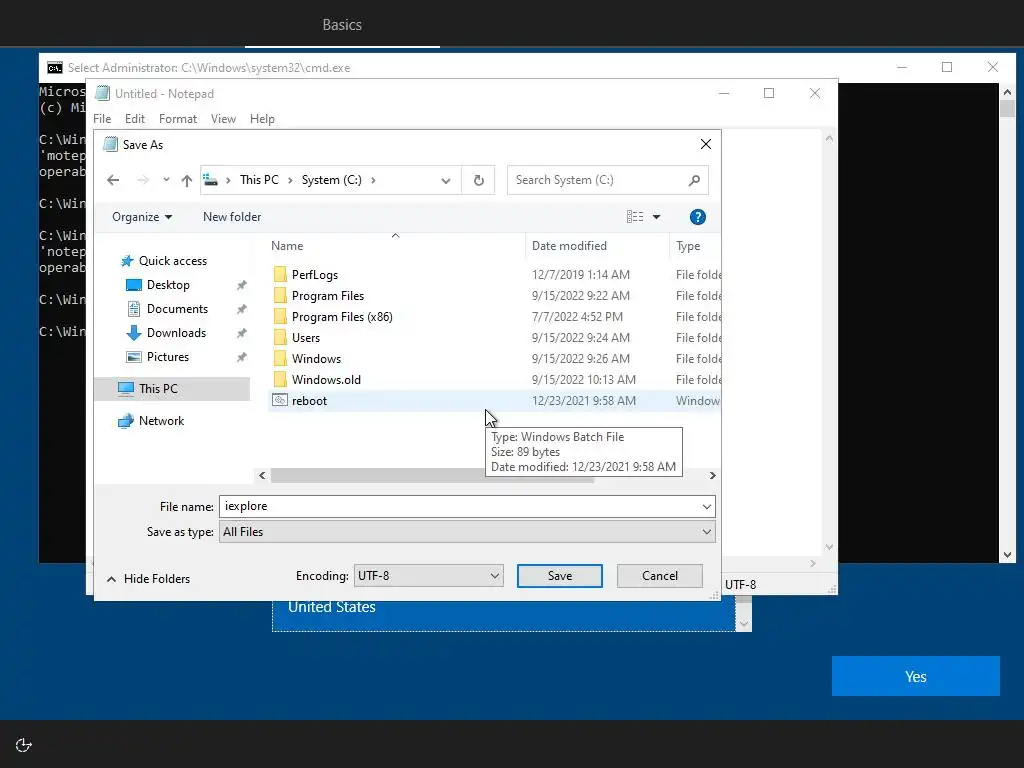The image size is (1024, 768).
Task: Select the Windows folder
Action: point(316,359)
